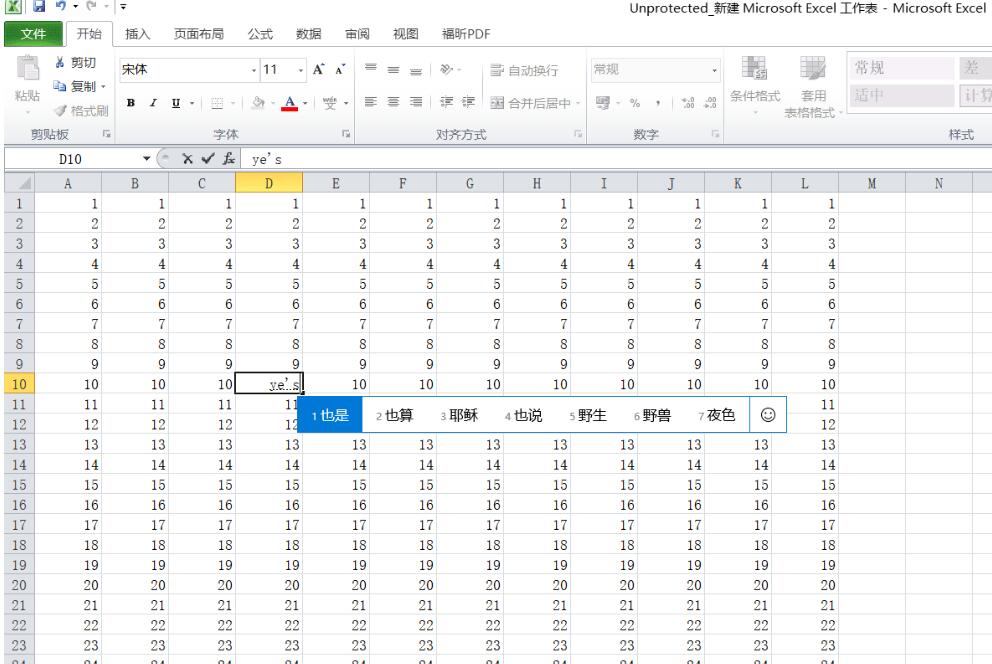Click the borders icon in the font group
The height and width of the screenshot is (664, 992).
coord(217,103)
